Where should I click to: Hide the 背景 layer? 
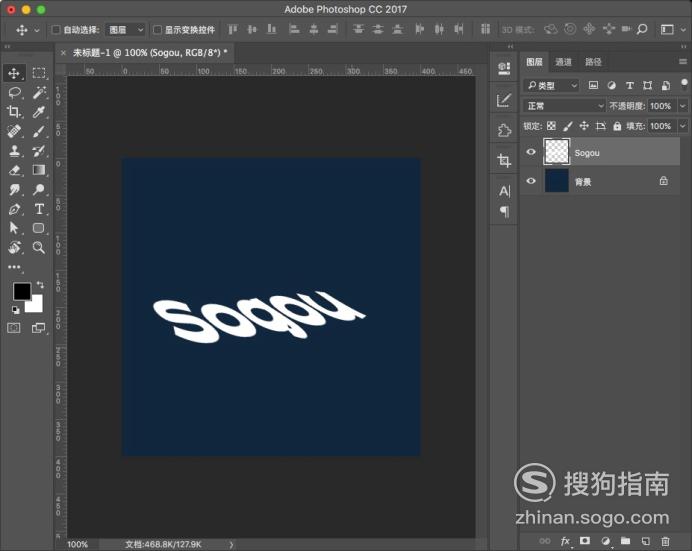531,181
